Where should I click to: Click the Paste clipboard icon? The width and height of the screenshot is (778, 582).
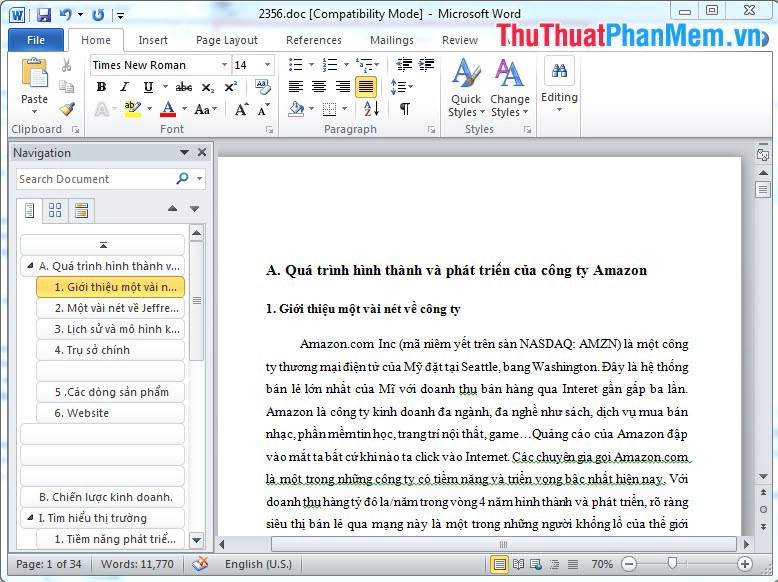[34, 73]
